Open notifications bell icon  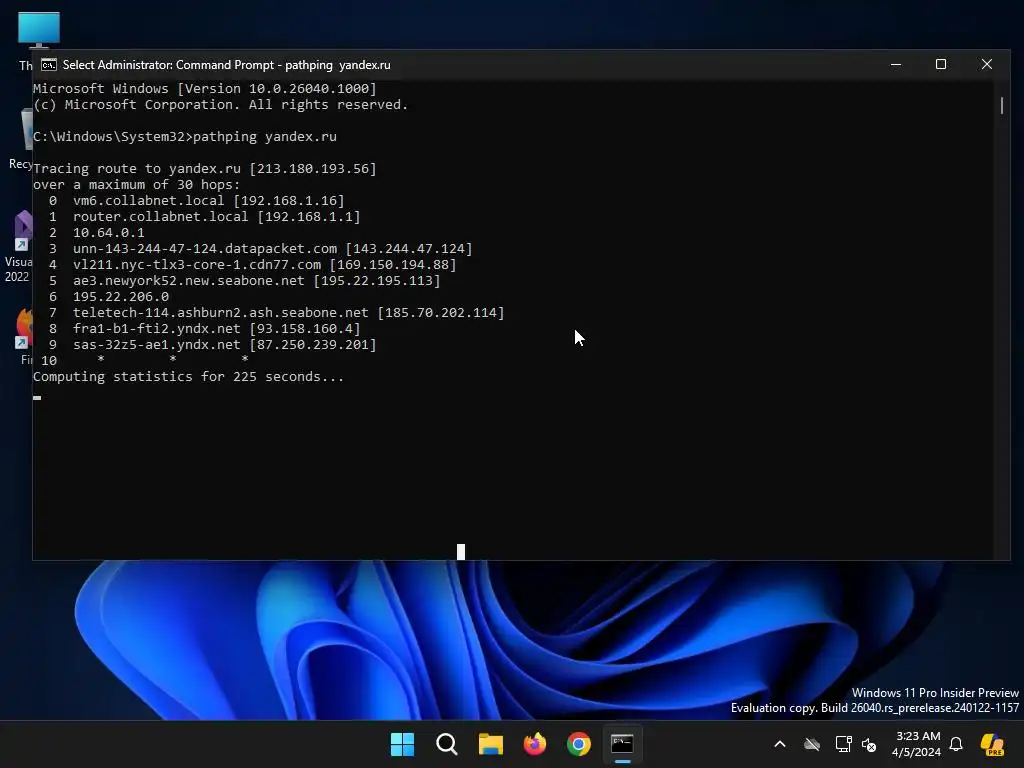[x=956, y=744]
